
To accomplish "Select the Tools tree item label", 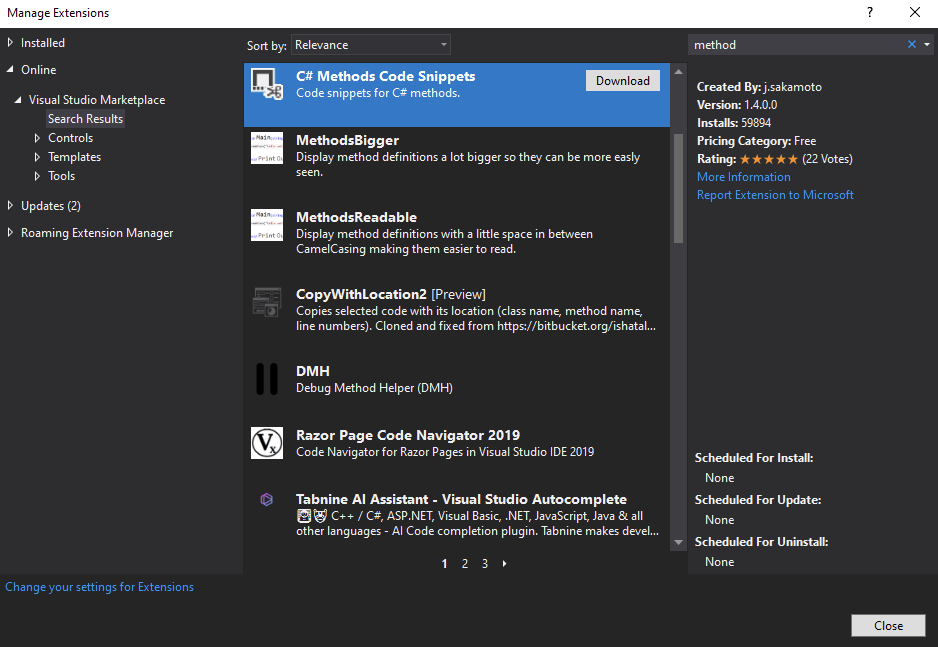I will point(62,176).
